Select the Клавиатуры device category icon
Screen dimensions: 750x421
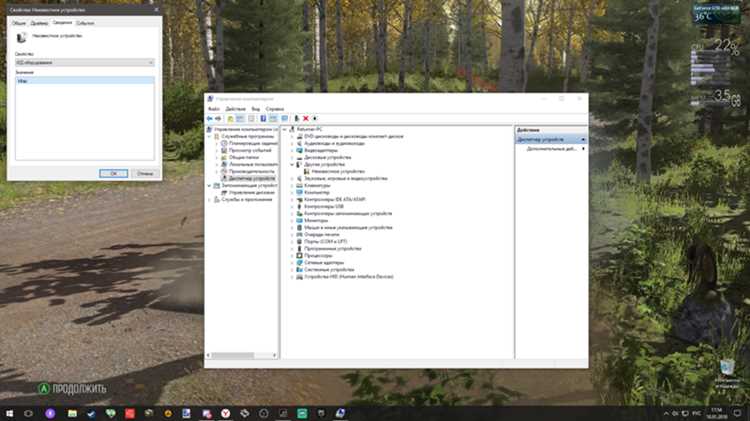(x=299, y=185)
